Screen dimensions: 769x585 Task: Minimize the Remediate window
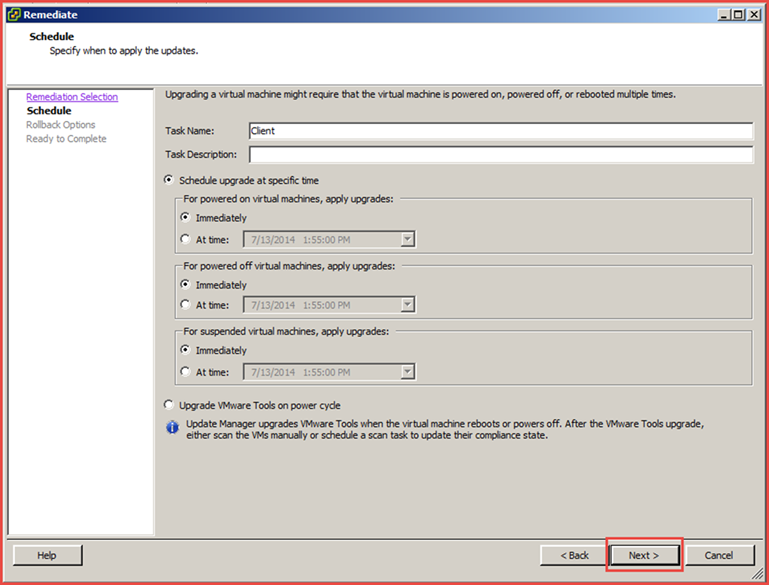(724, 15)
